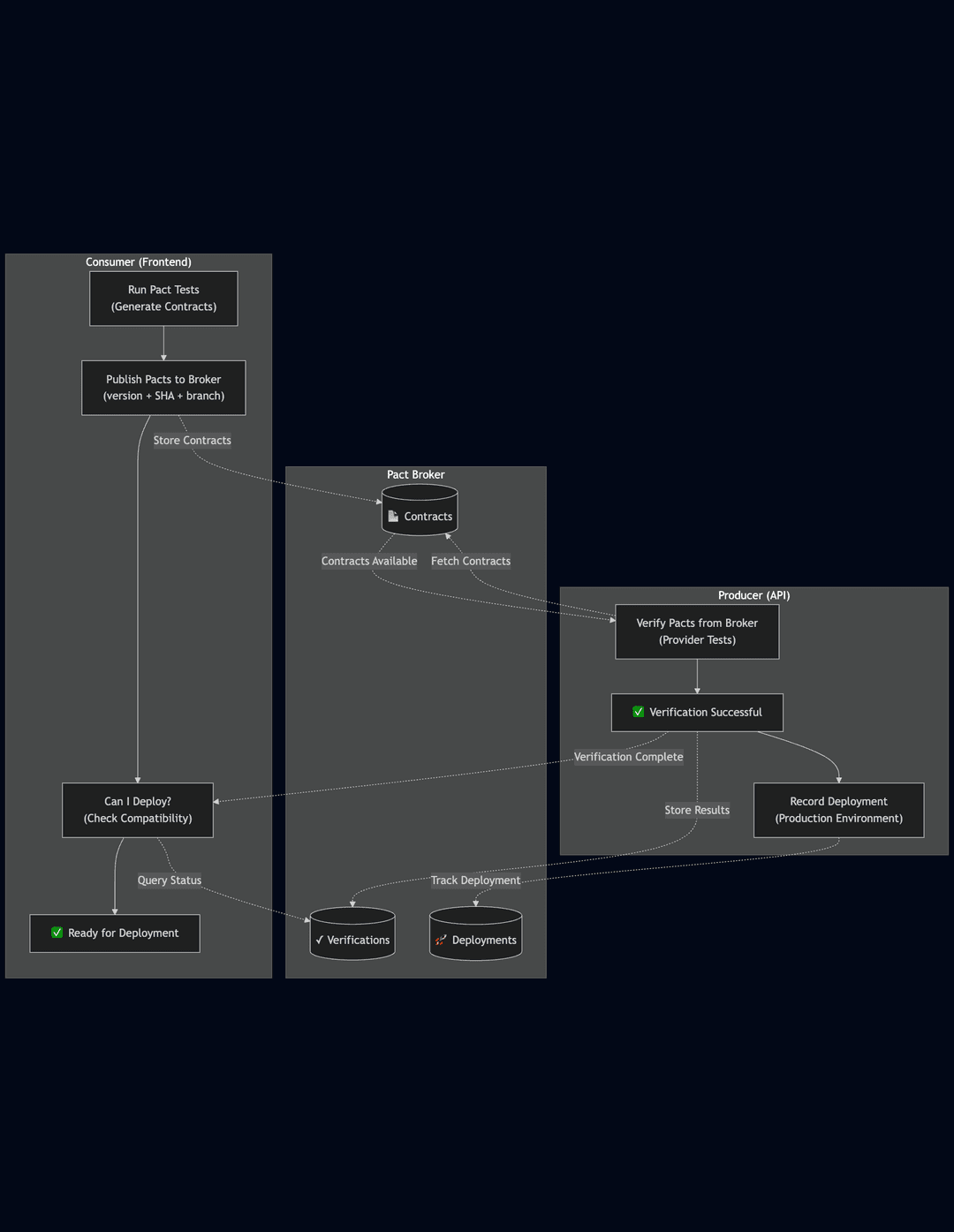Click the "Track Deployment" edge label
The width and height of the screenshot is (954, 1232).
click(x=475, y=881)
